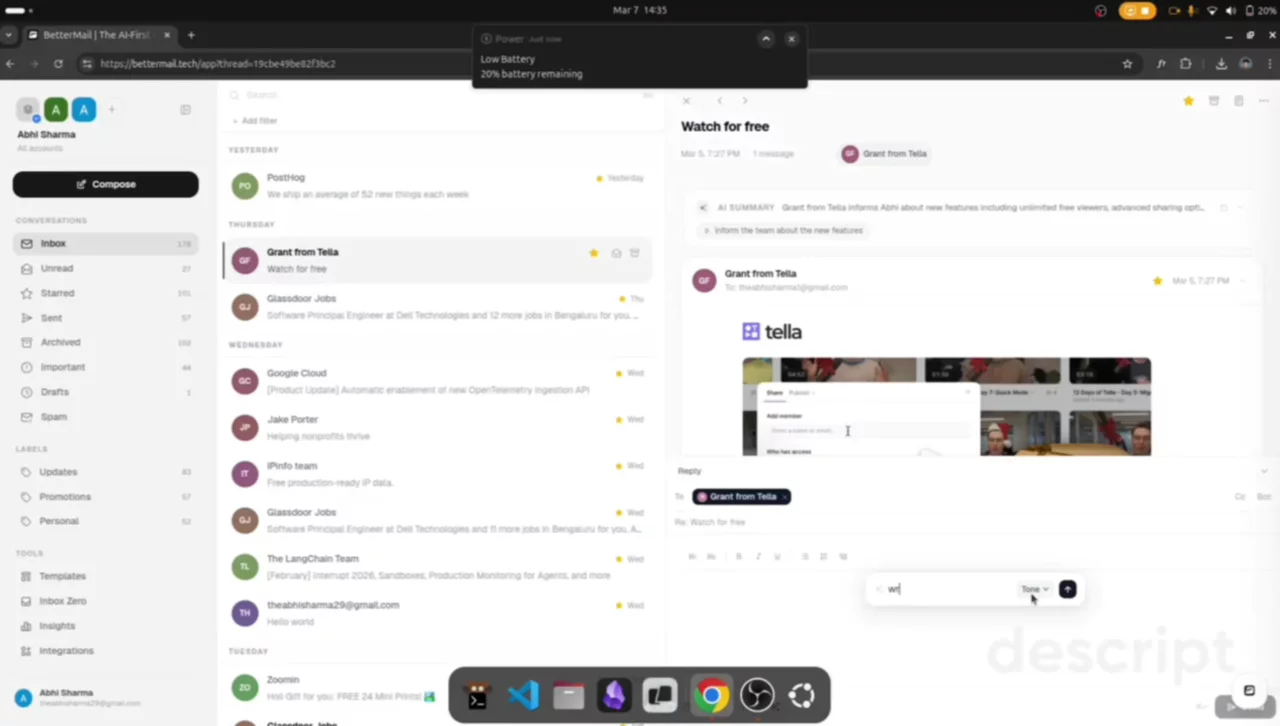Open the Templates tool
This screenshot has height=726, width=1280.
tap(105, 576)
